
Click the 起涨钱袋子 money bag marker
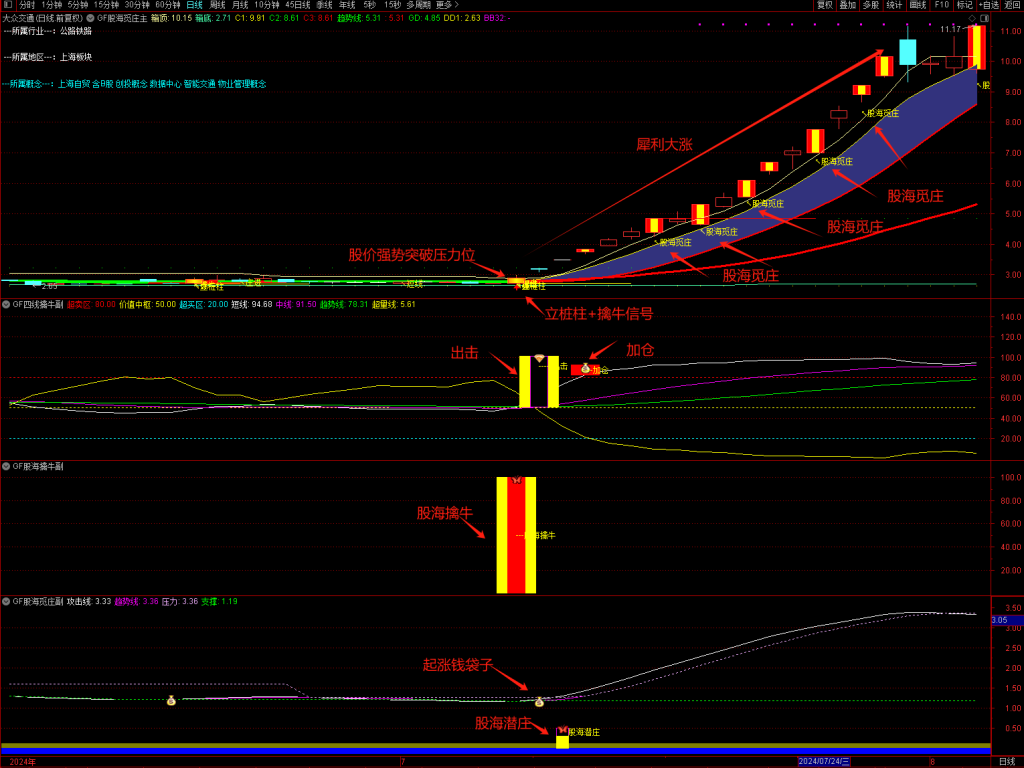tap(539, 702)
